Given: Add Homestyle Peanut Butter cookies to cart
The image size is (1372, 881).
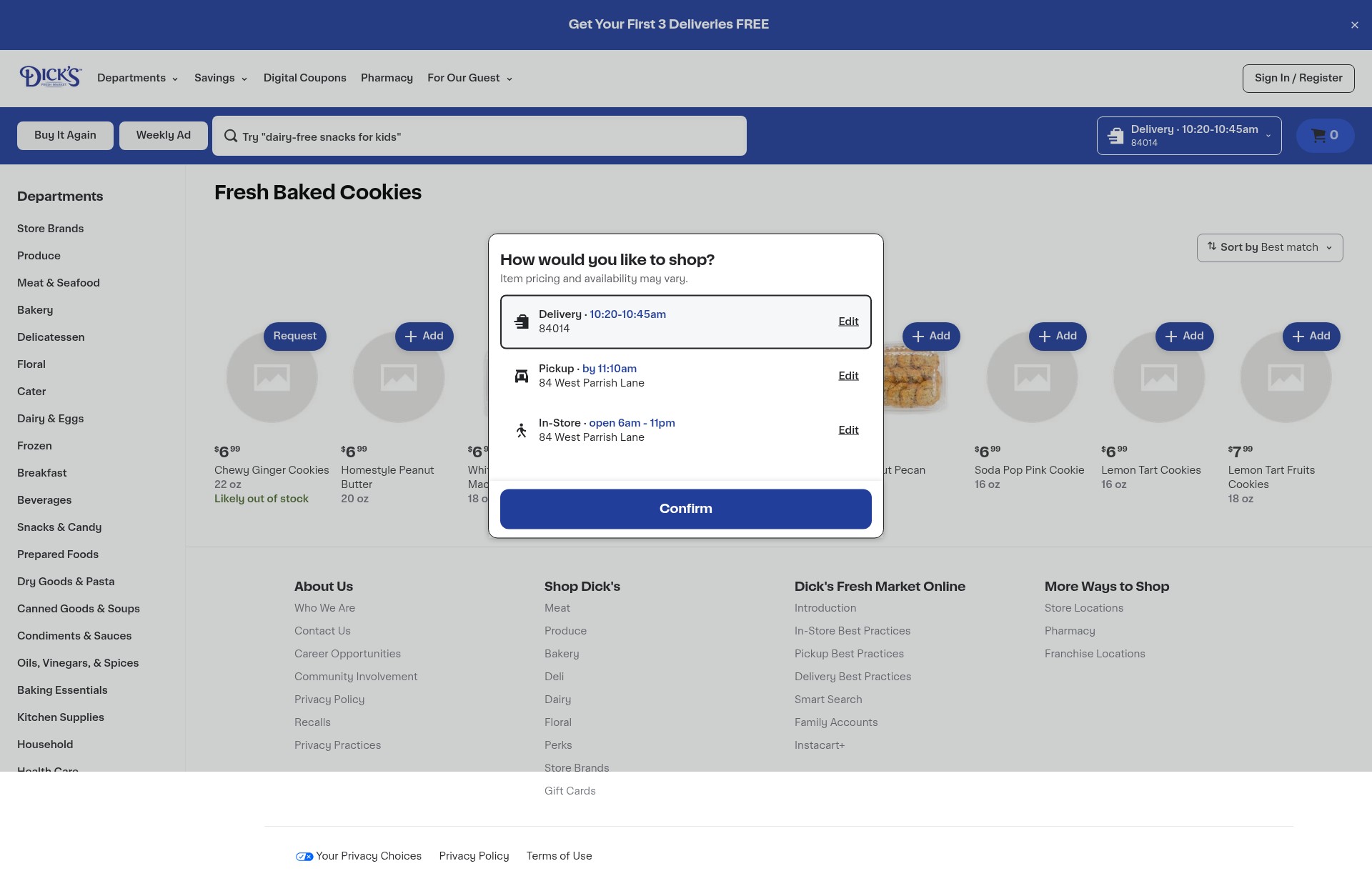Looking at the screenshot, I should point(424,336).
